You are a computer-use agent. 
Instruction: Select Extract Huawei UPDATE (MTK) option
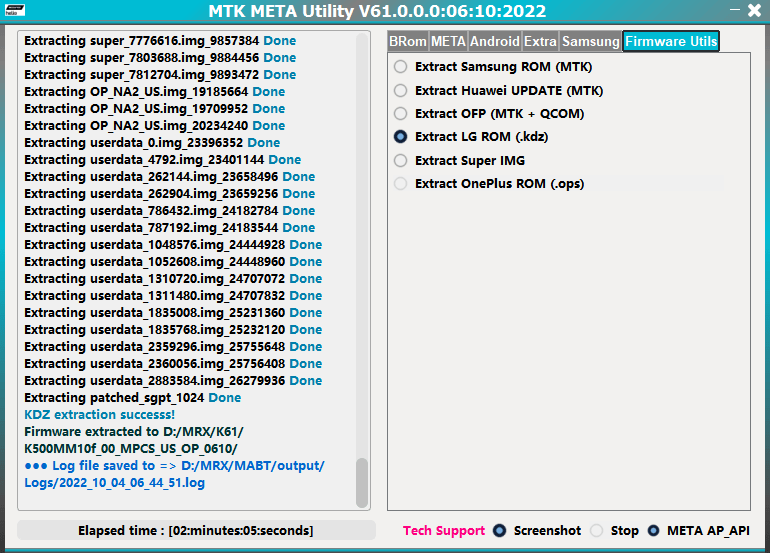pos(498,91)
